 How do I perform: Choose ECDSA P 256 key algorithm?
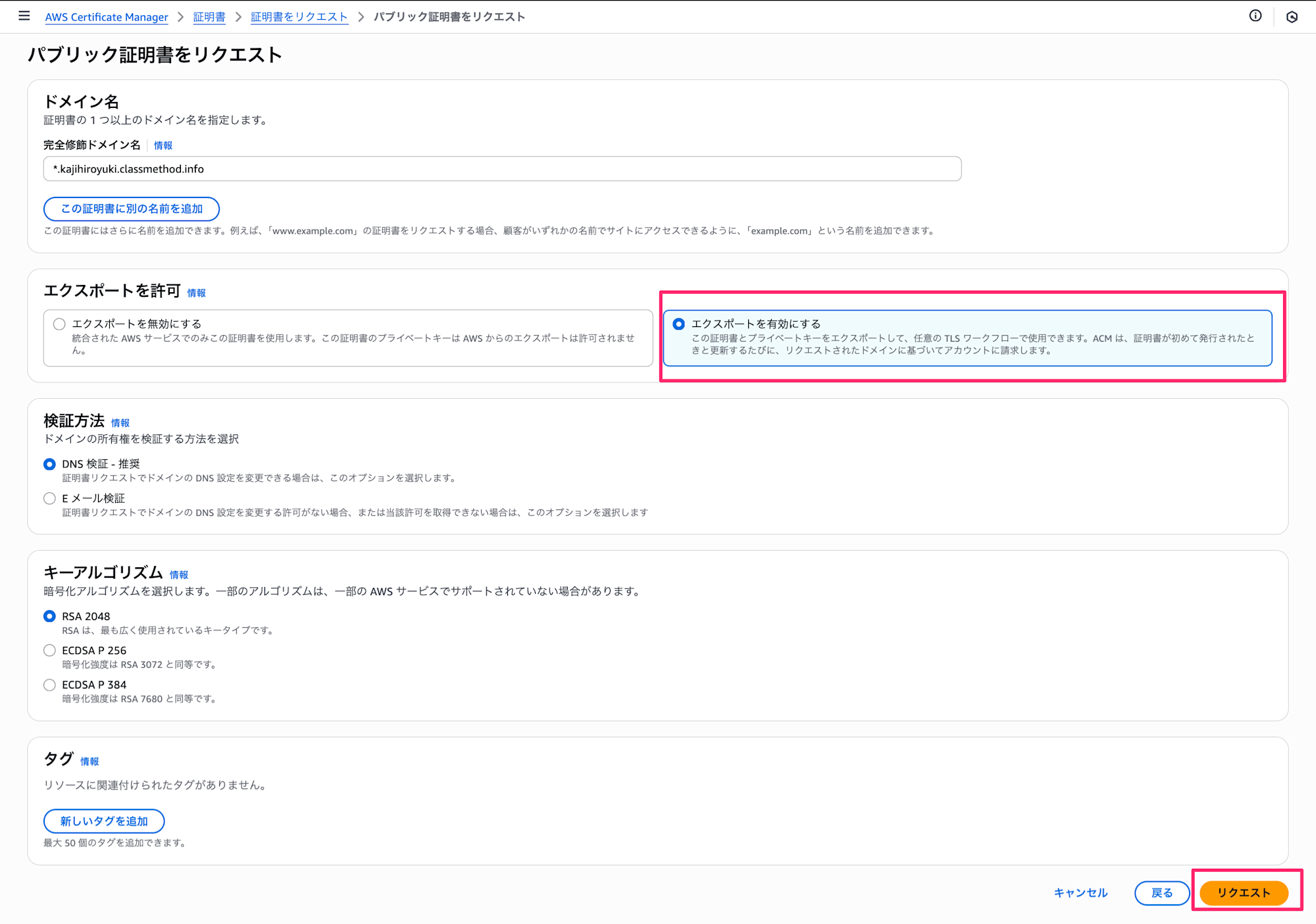pos(49,650)
